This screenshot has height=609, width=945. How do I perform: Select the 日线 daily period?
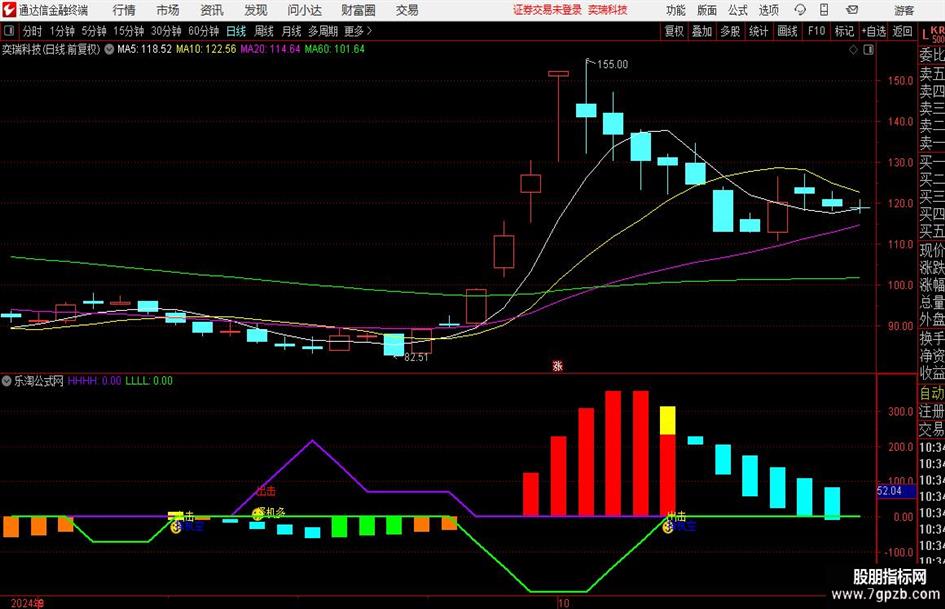pyautogui.click(x=236, y=31)
